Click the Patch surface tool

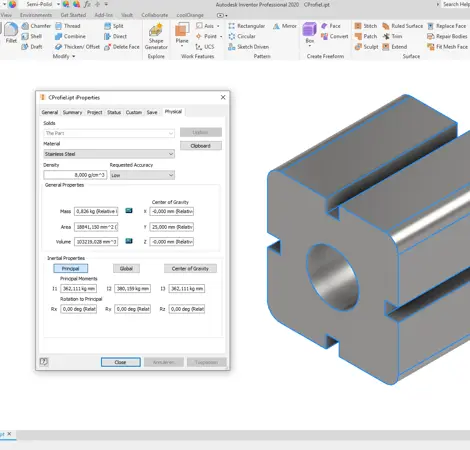[366, 36]
